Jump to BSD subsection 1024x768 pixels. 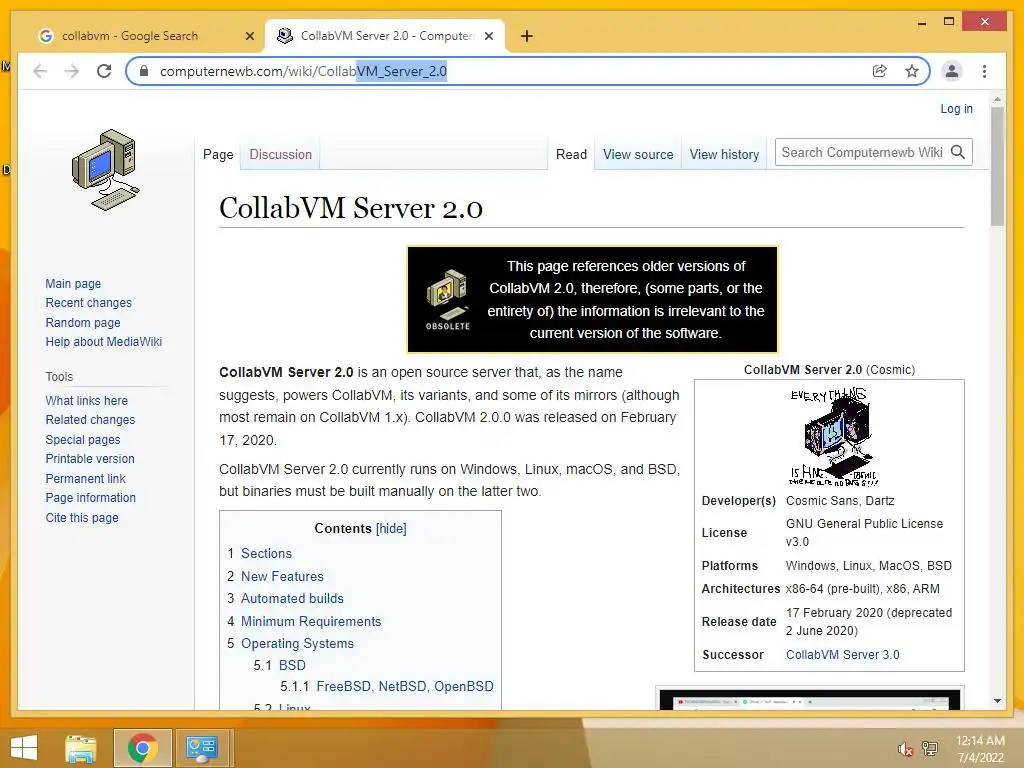tap(292, 665)
